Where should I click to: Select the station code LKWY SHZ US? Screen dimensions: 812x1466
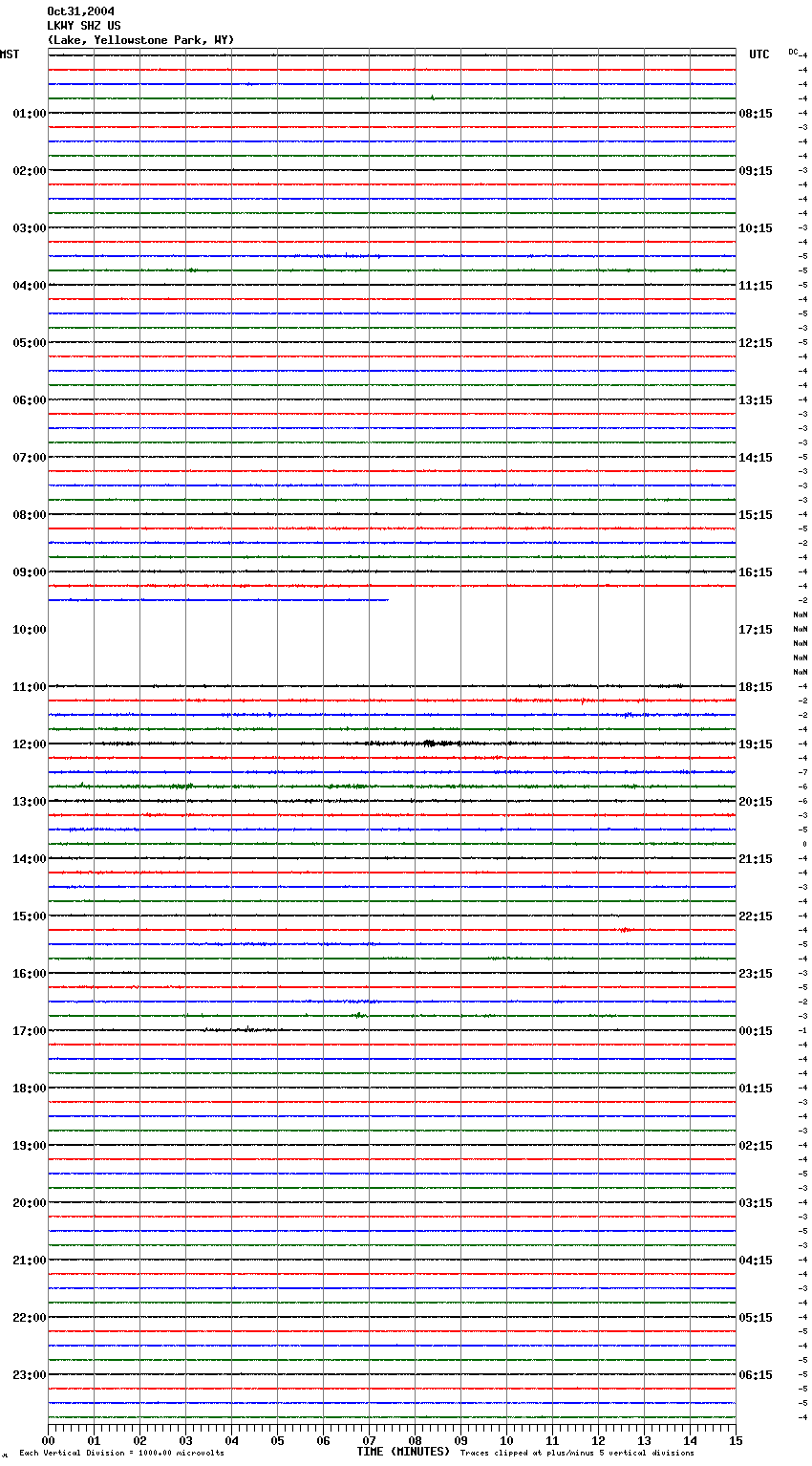(x=84, y=26)
